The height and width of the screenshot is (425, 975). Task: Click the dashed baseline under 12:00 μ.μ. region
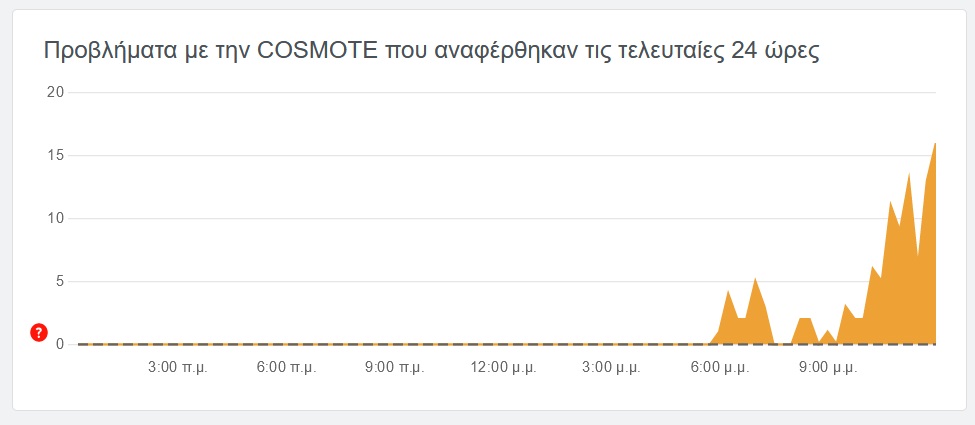coord(504,344)
